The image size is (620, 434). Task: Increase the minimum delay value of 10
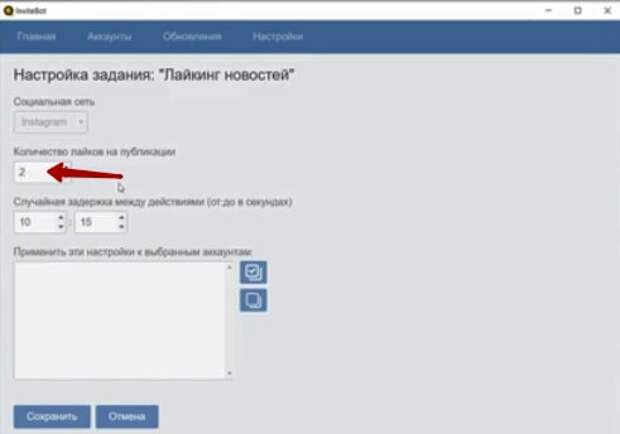click(61, 217)
